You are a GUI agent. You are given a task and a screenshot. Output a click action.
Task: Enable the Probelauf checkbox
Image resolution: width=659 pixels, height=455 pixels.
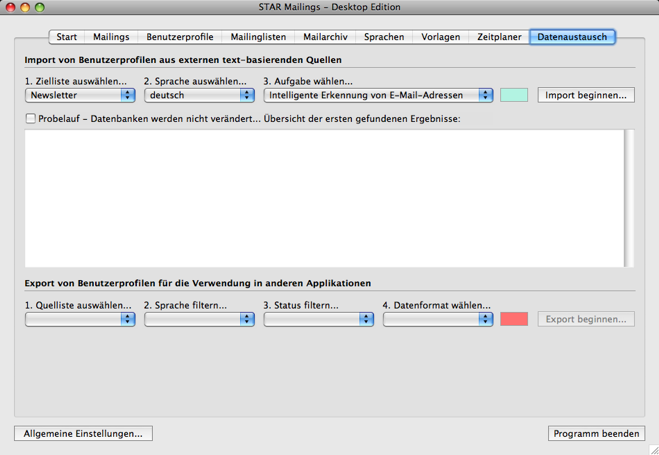tap(31, 118)
